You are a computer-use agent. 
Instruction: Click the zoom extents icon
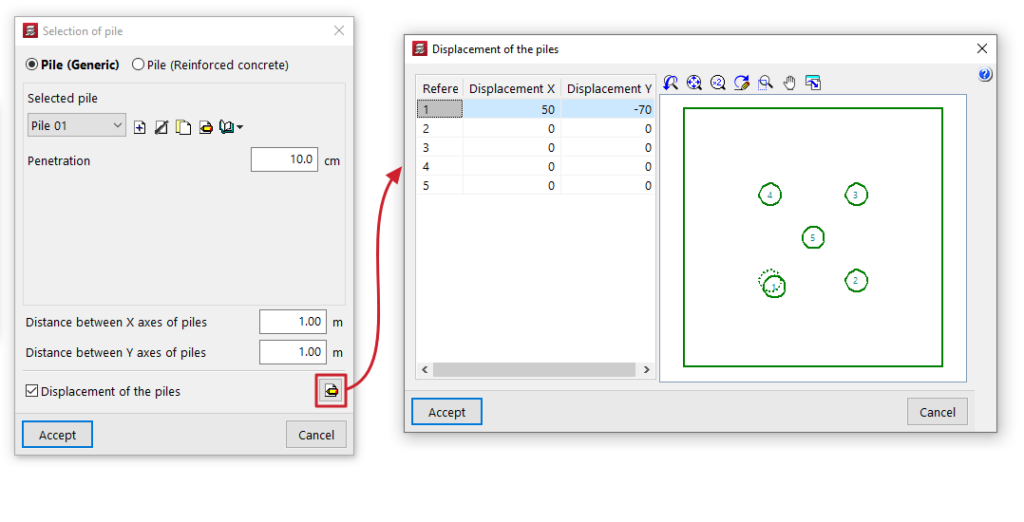point(694,83)
